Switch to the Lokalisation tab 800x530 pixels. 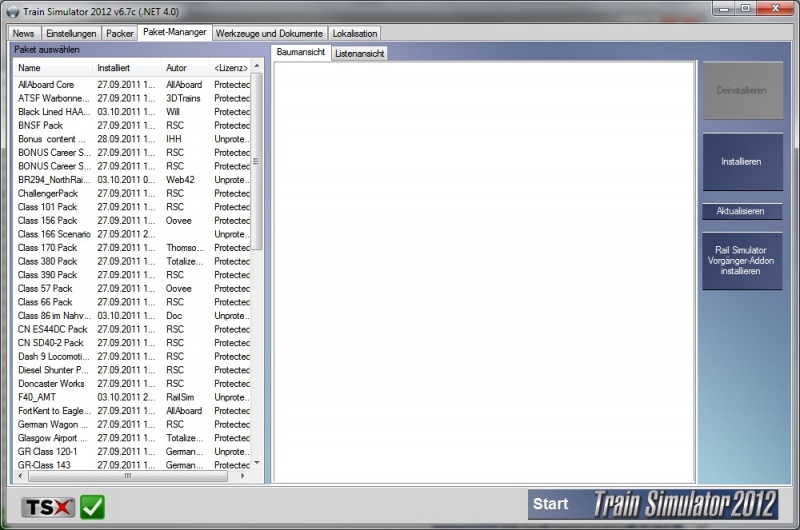click(x=355, y=33)
